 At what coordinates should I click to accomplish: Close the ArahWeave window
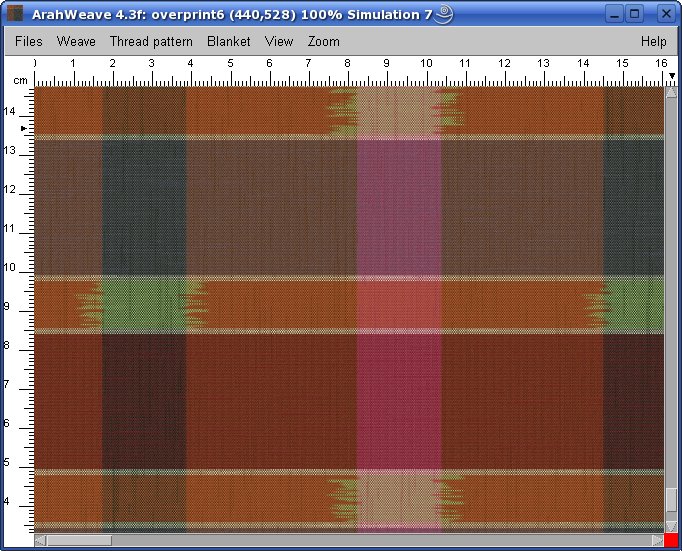tap(666, 14)
